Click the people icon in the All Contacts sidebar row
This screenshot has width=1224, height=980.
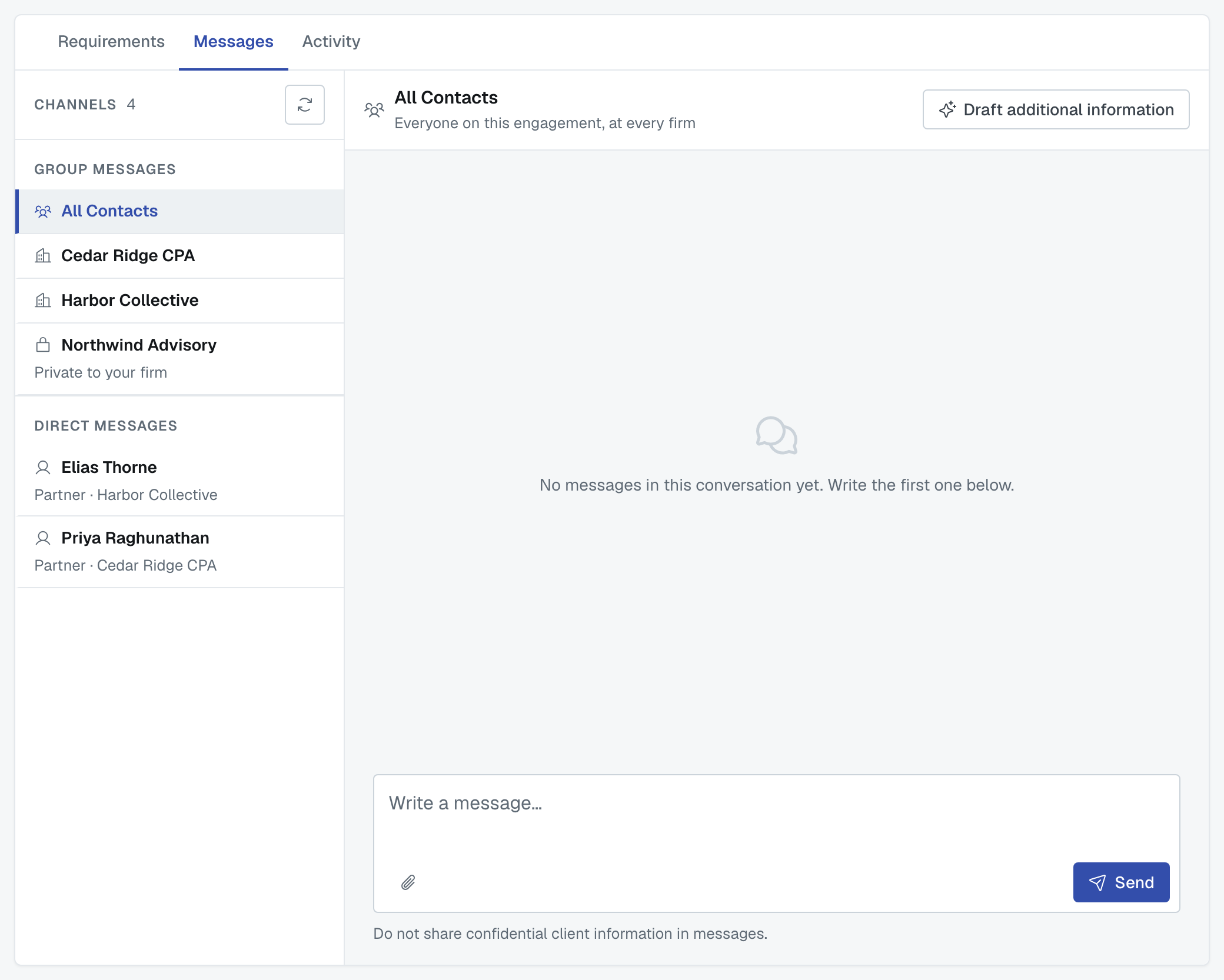pos(43,211)
